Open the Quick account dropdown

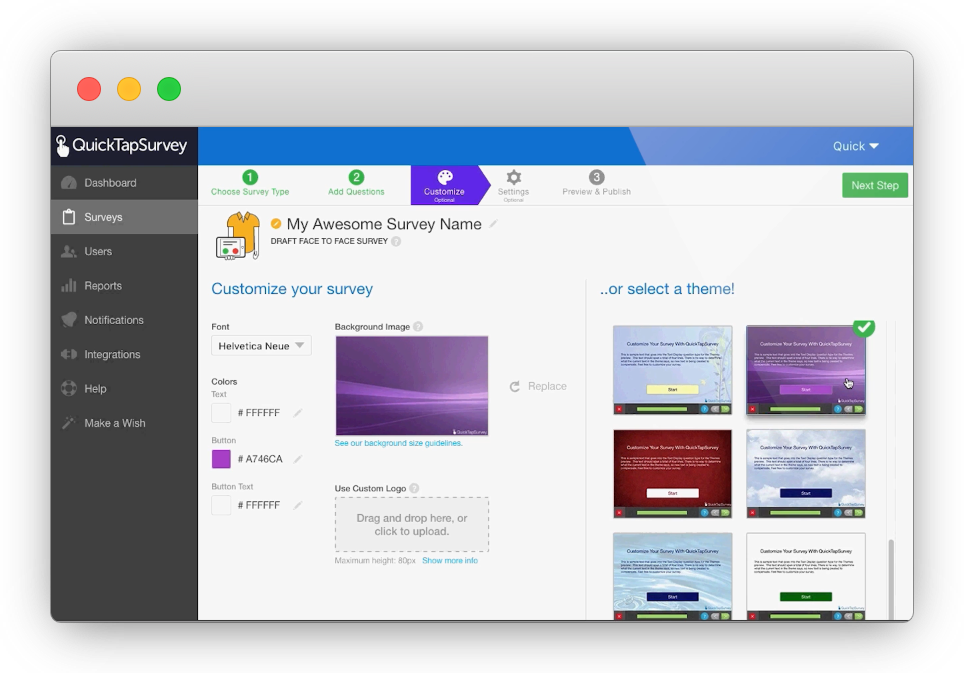tap(855, 145)
